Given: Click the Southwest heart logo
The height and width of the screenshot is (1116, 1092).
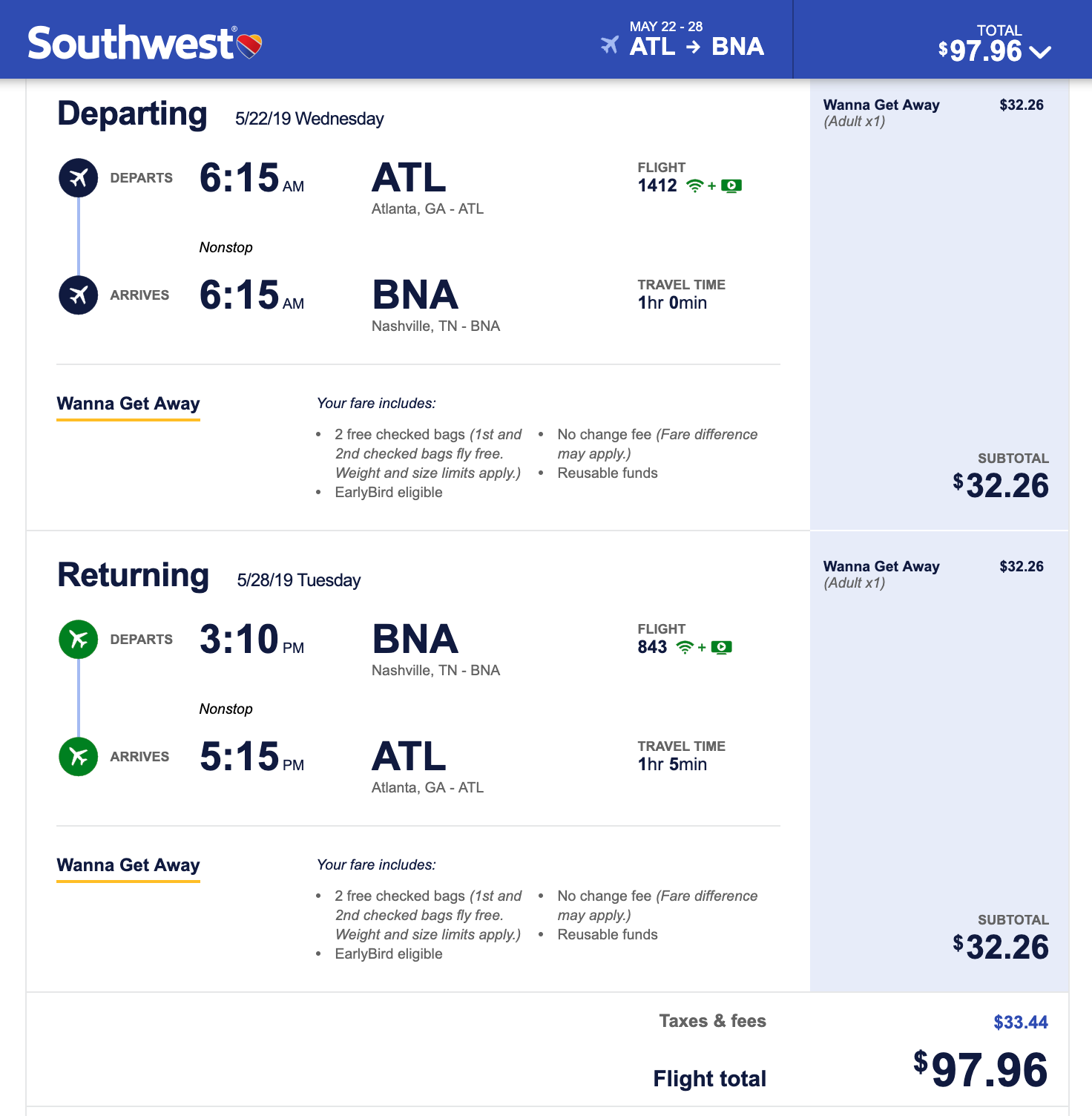Looking at the screenshot, I should tap(249, 46).
